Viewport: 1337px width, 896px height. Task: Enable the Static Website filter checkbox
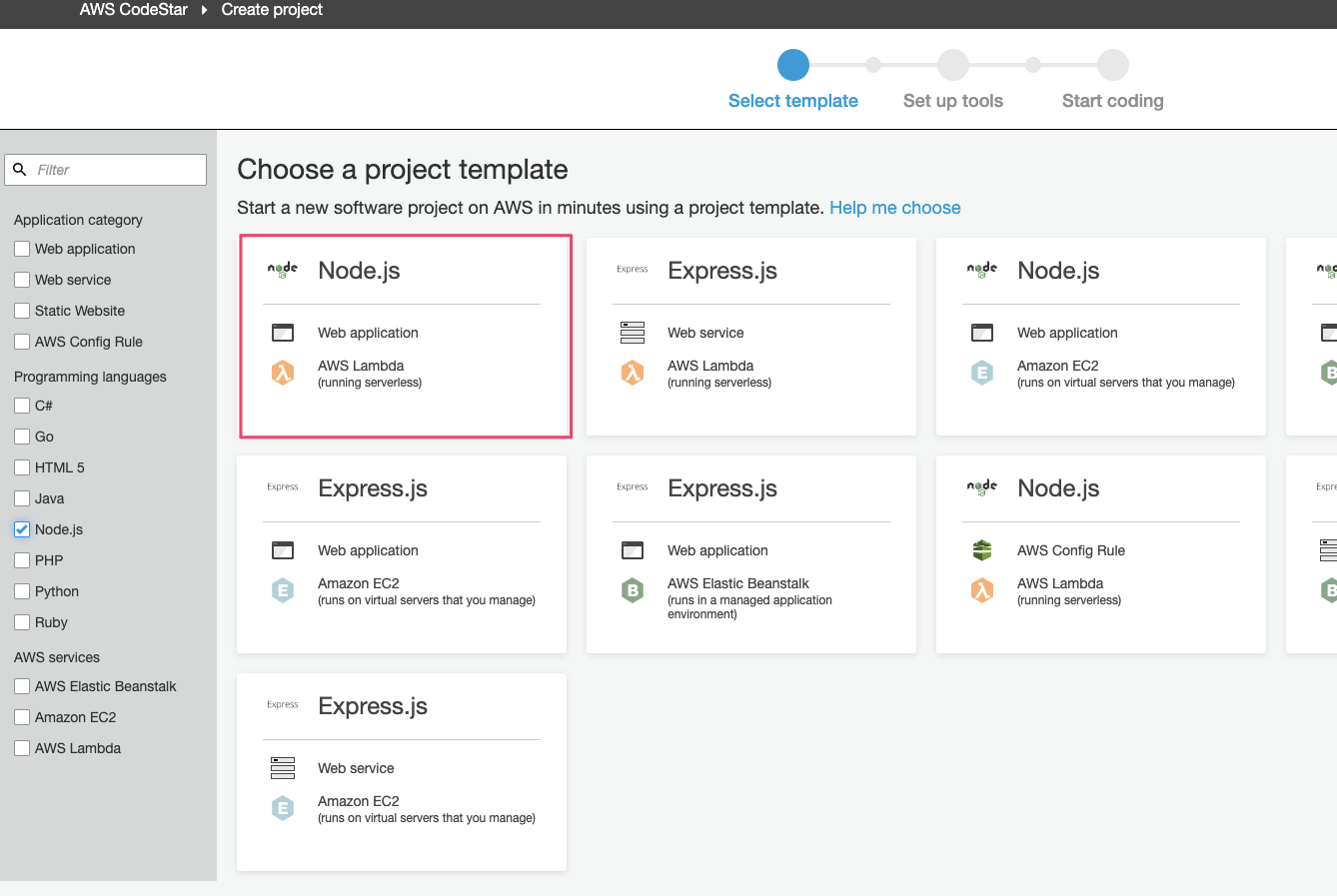point(22,311)
